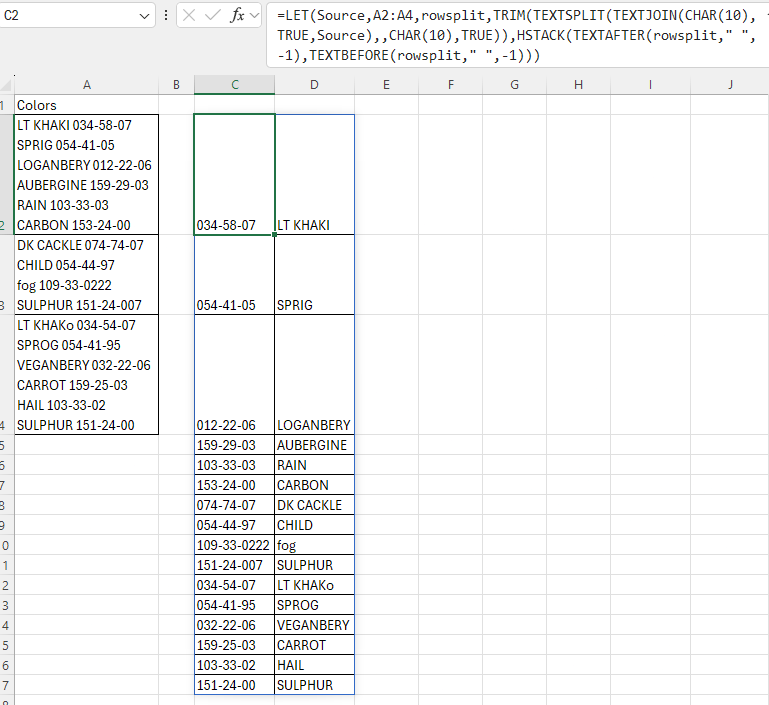The width and height of the screenshot is (769, 705).
Task: Click cell showing DK CACKLE in column D
Action: 314,505
